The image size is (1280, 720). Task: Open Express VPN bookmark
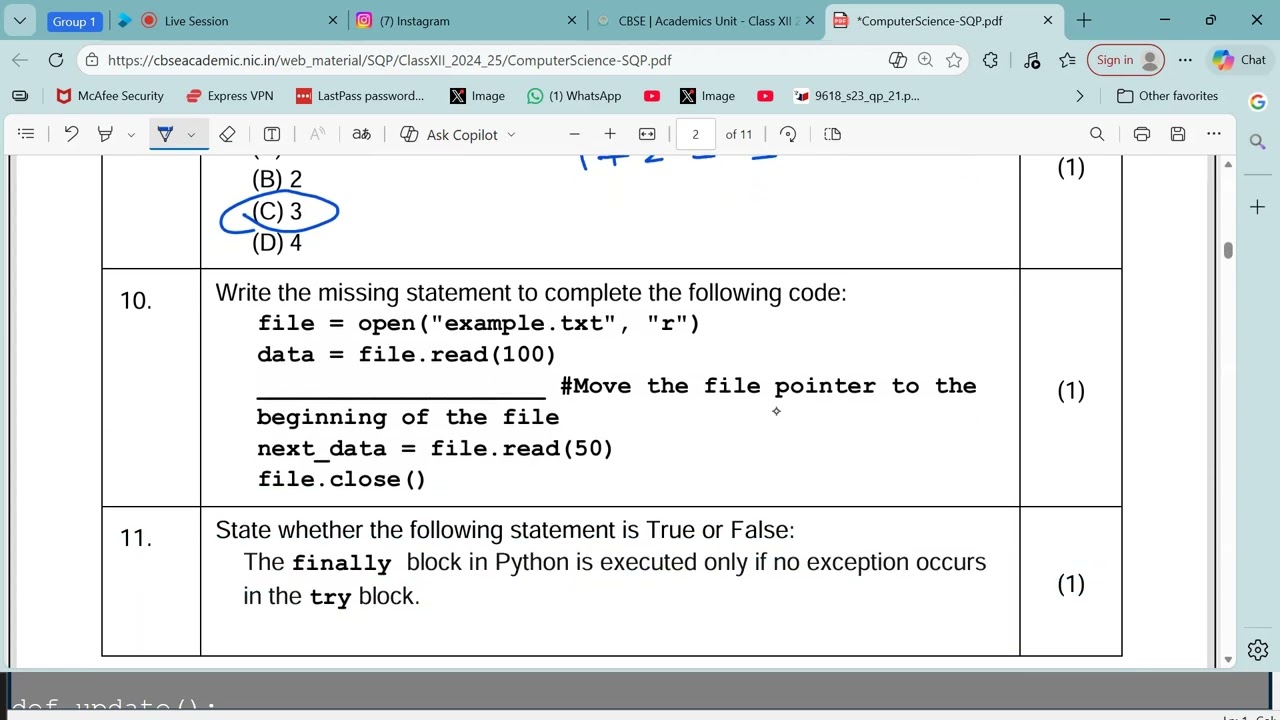coord(230,96)
